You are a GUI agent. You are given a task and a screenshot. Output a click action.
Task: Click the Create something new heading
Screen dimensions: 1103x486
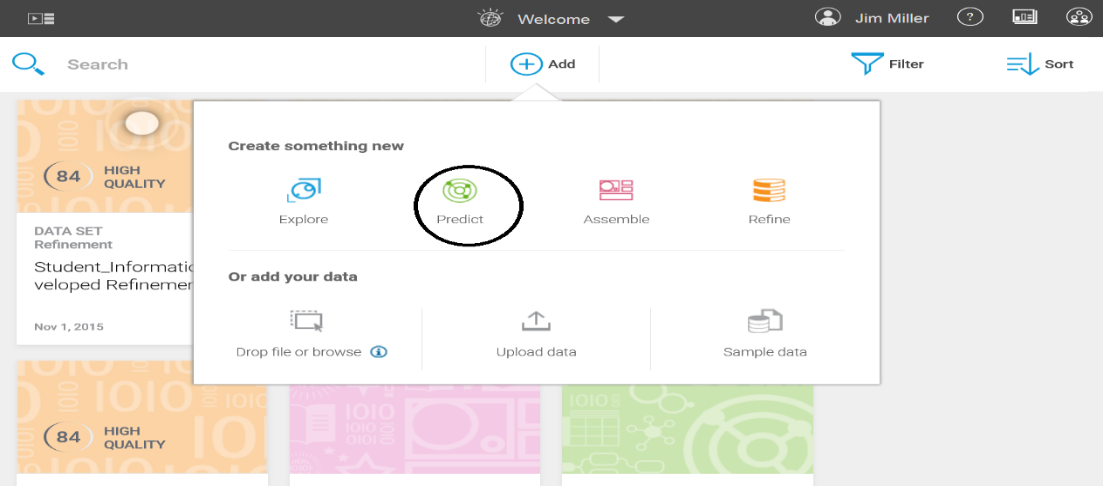coord(316,146)
